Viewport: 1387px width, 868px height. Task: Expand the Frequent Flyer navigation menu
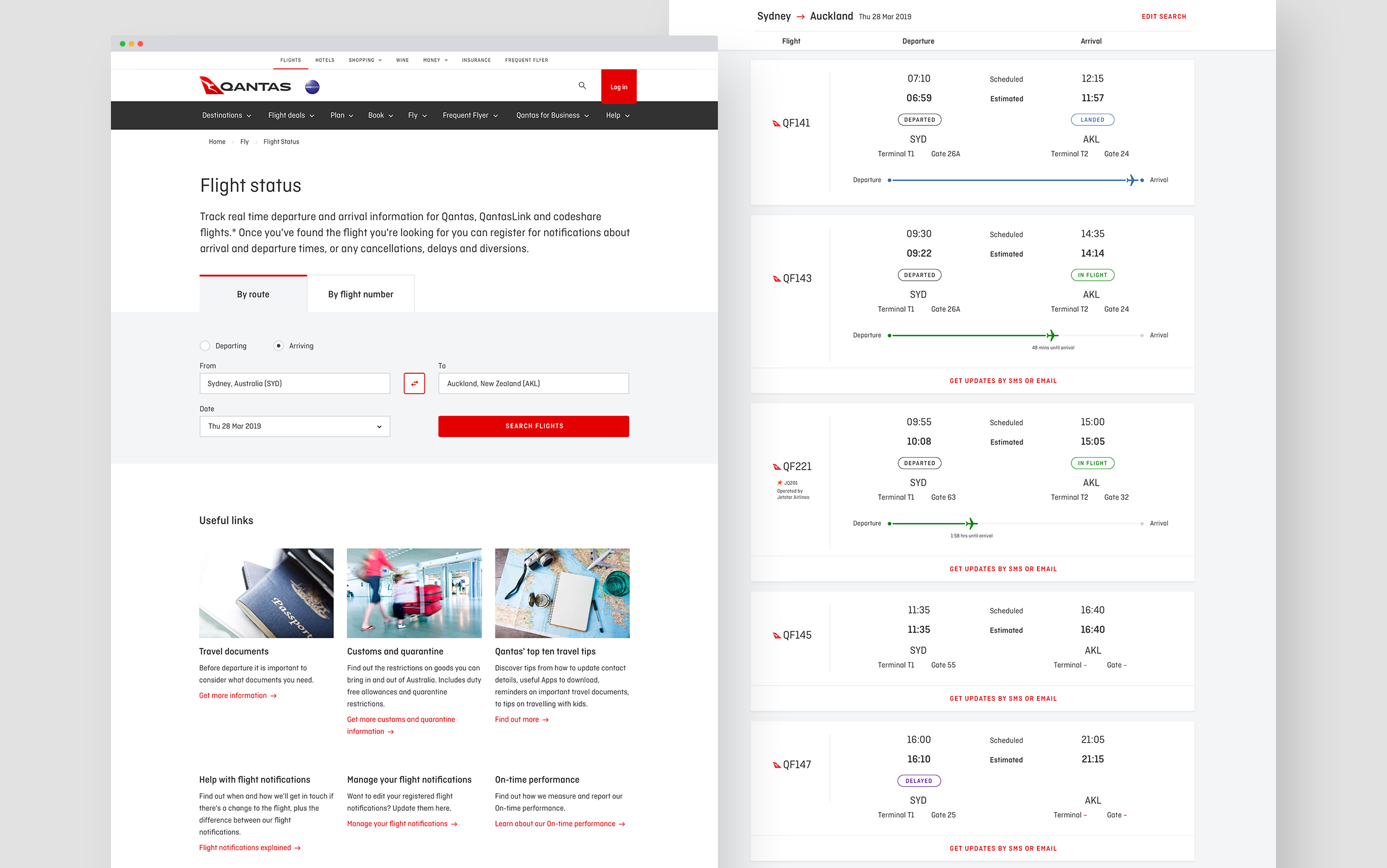pyautogui.click(x=470, y=115)
